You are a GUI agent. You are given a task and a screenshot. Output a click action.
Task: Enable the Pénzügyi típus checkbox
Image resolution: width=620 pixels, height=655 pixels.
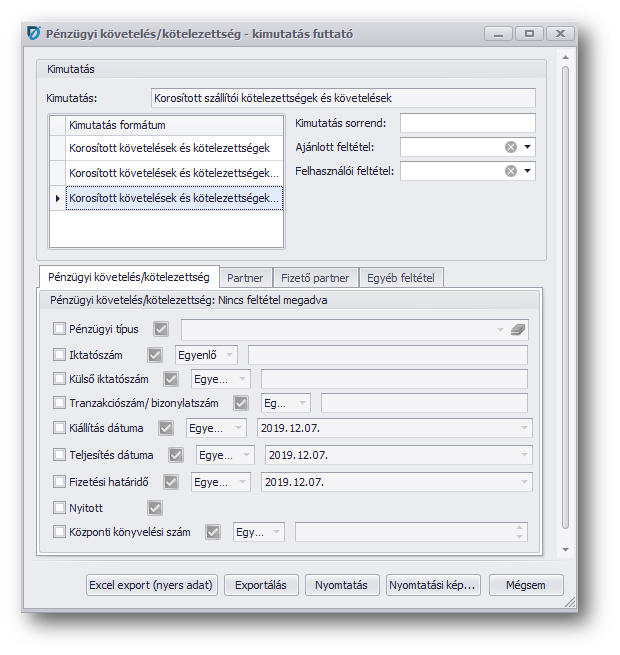[x=60, y=328]
